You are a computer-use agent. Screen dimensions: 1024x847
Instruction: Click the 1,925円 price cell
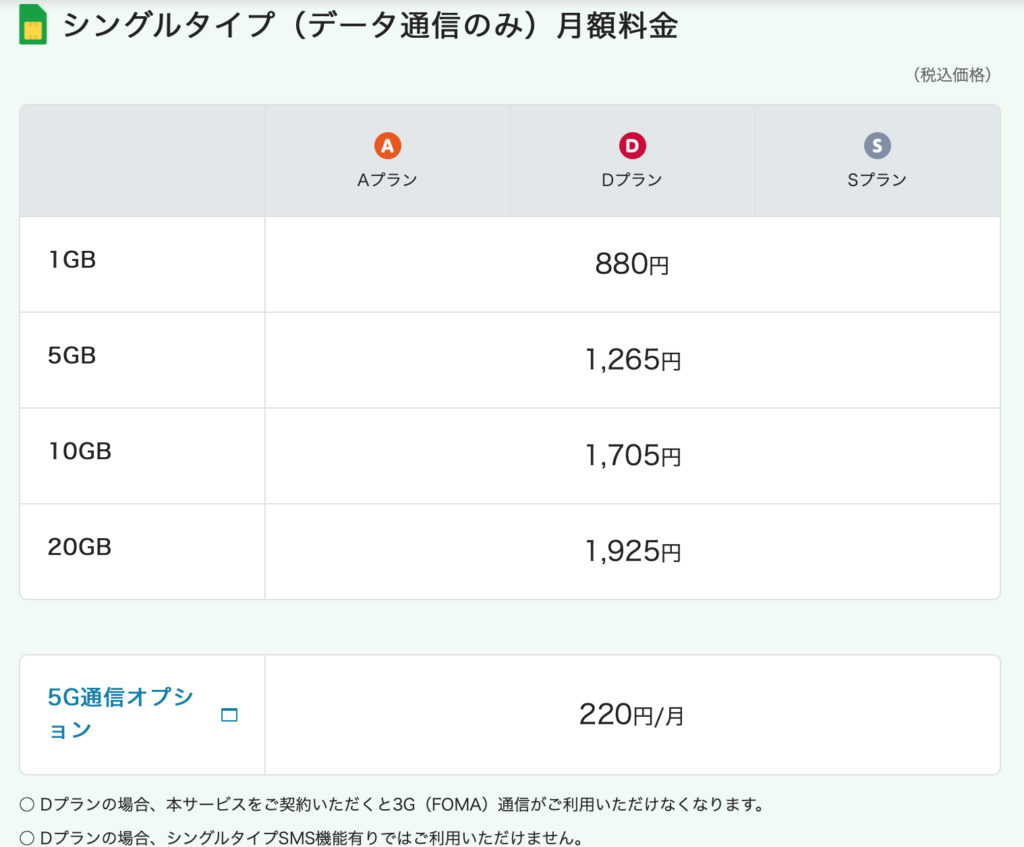point(632,552)
